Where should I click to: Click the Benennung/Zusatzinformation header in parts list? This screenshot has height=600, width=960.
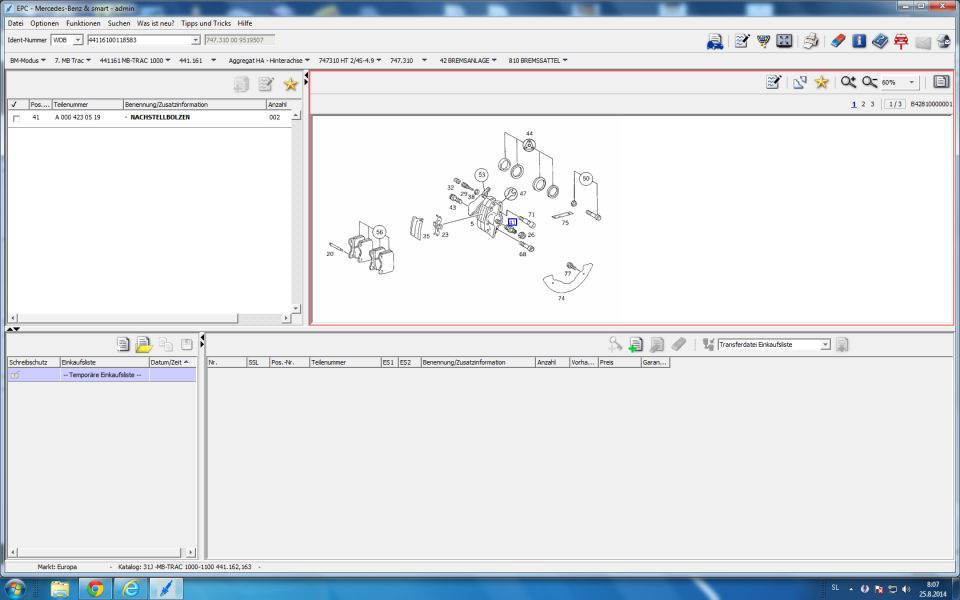[x=195, y=105]
